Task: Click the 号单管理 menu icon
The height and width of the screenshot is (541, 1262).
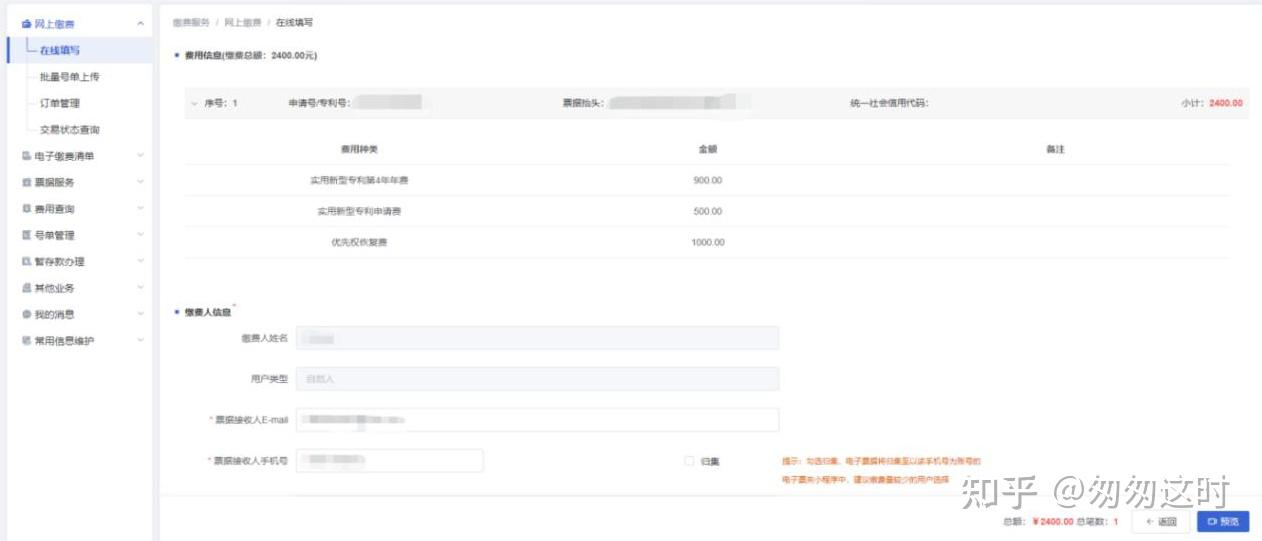Action: coord(27,235)
